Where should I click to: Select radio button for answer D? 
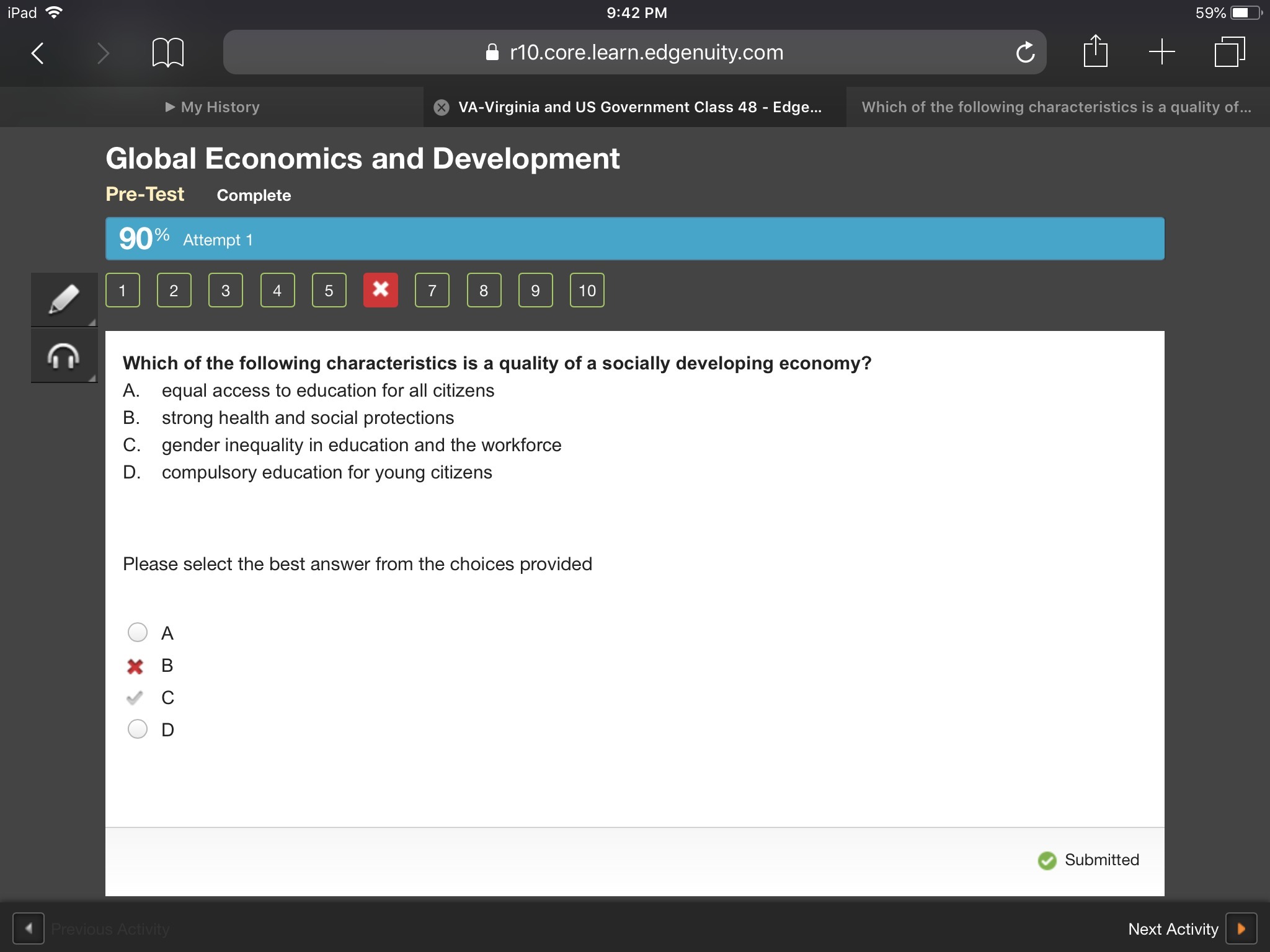pyautogui.click(x=138, y=729)
